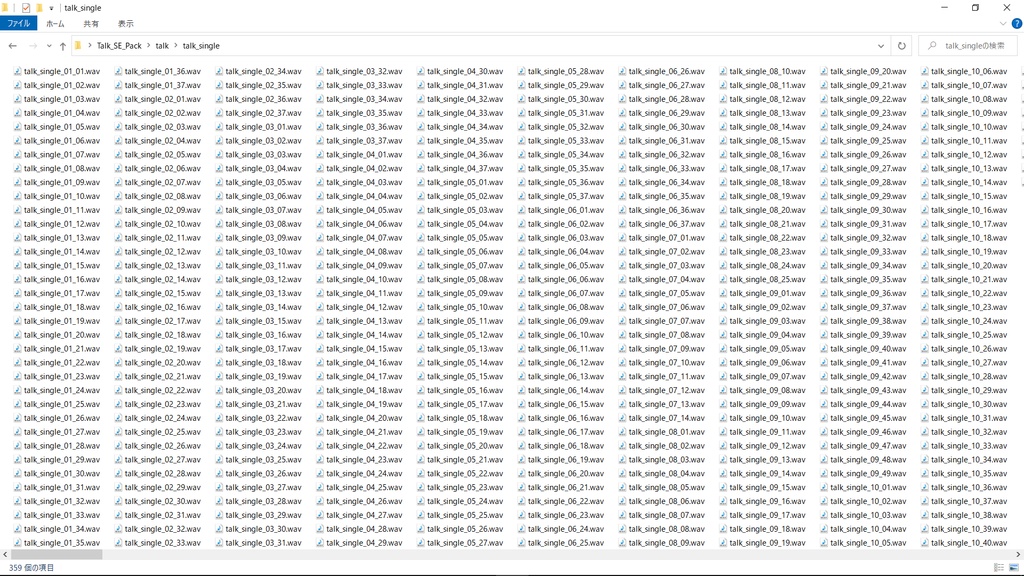Switch to large icons view layout
Viewport: 1024px width, 576px height.
click(x=1014, y=568)
